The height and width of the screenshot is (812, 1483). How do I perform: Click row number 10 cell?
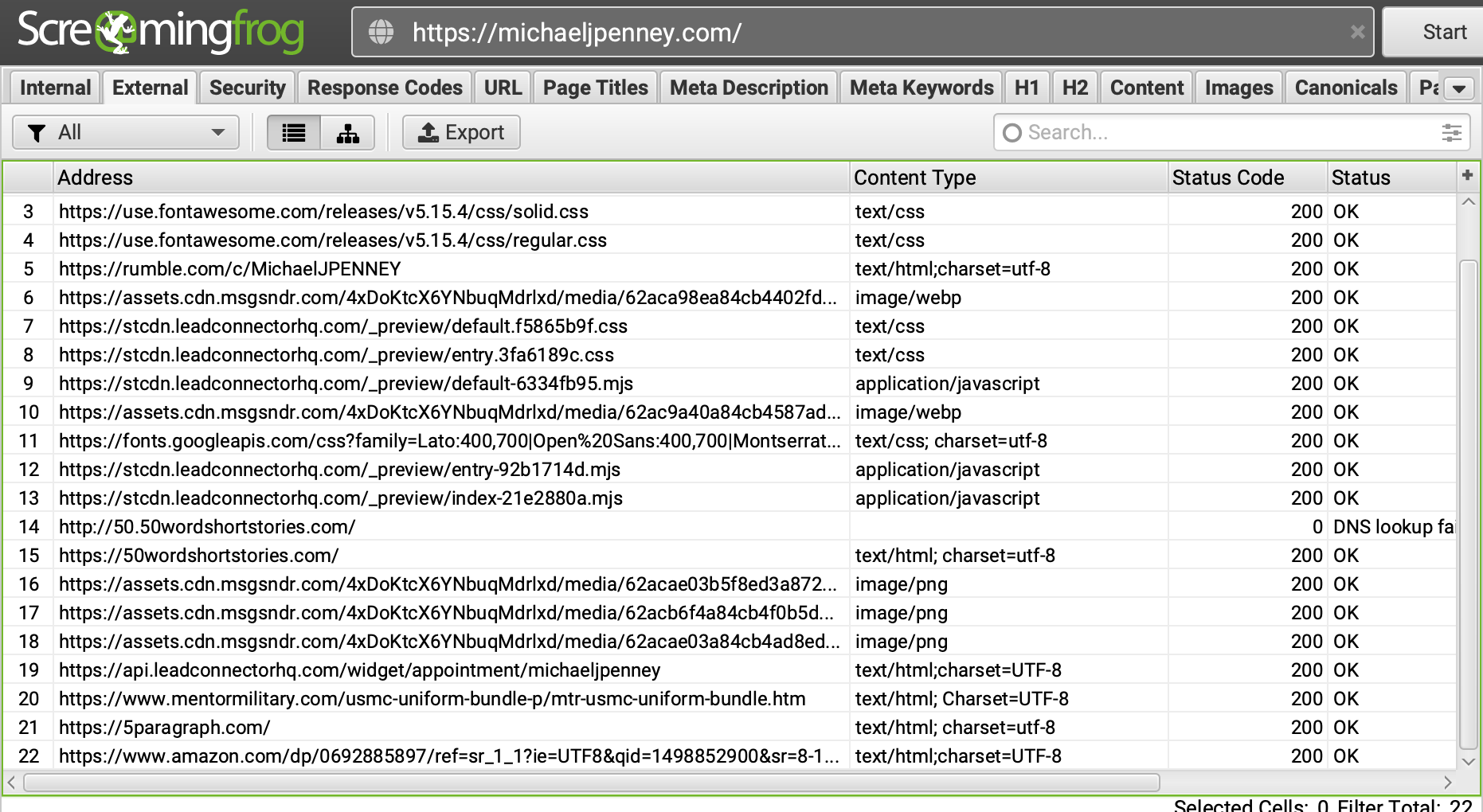pyautogui.click(x=29, y=412)
